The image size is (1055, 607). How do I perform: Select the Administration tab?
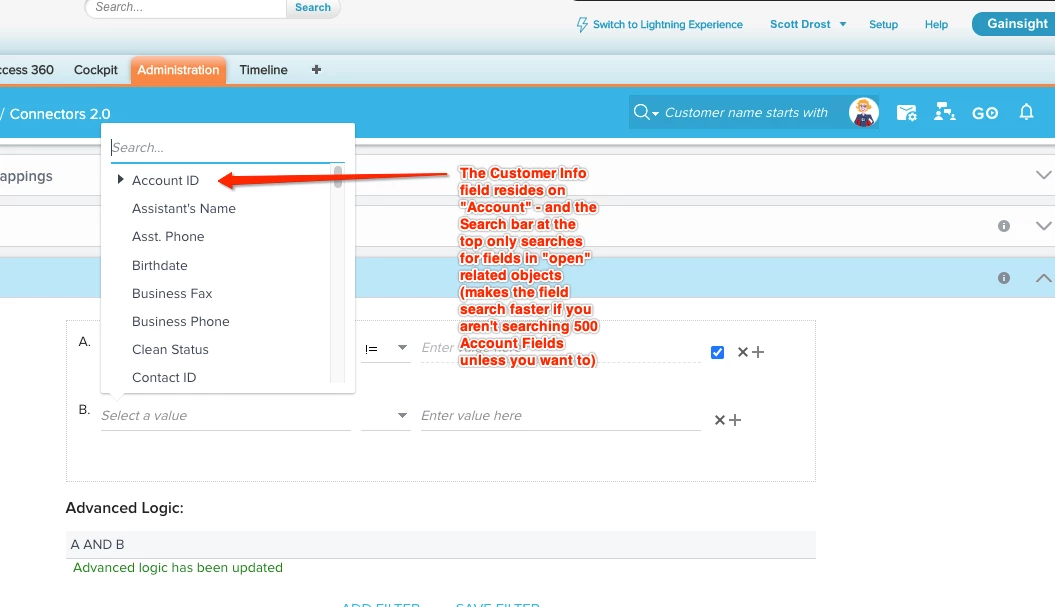(x=178, y=70)
